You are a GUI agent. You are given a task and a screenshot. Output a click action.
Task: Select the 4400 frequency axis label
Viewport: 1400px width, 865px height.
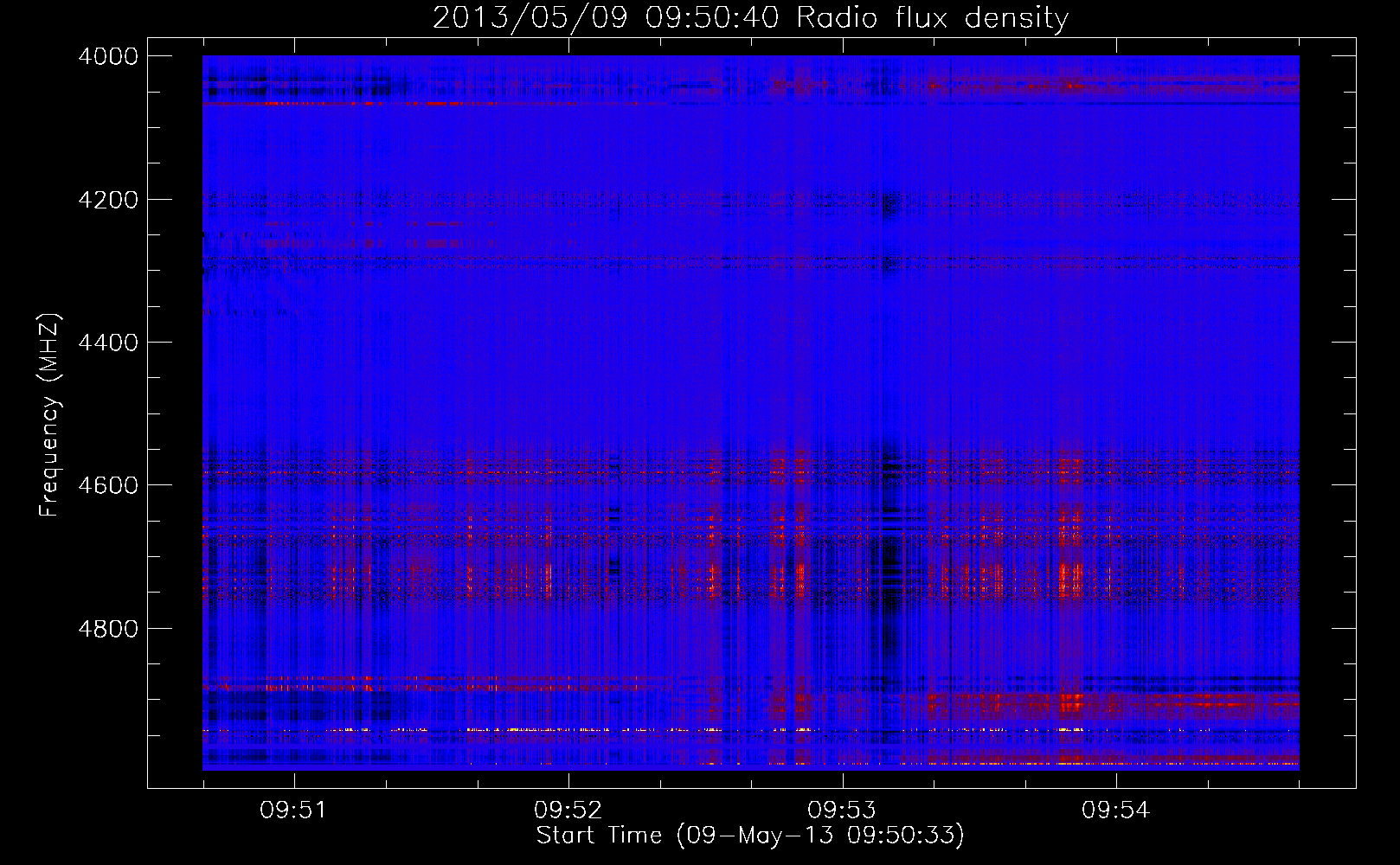pos(108,343)
